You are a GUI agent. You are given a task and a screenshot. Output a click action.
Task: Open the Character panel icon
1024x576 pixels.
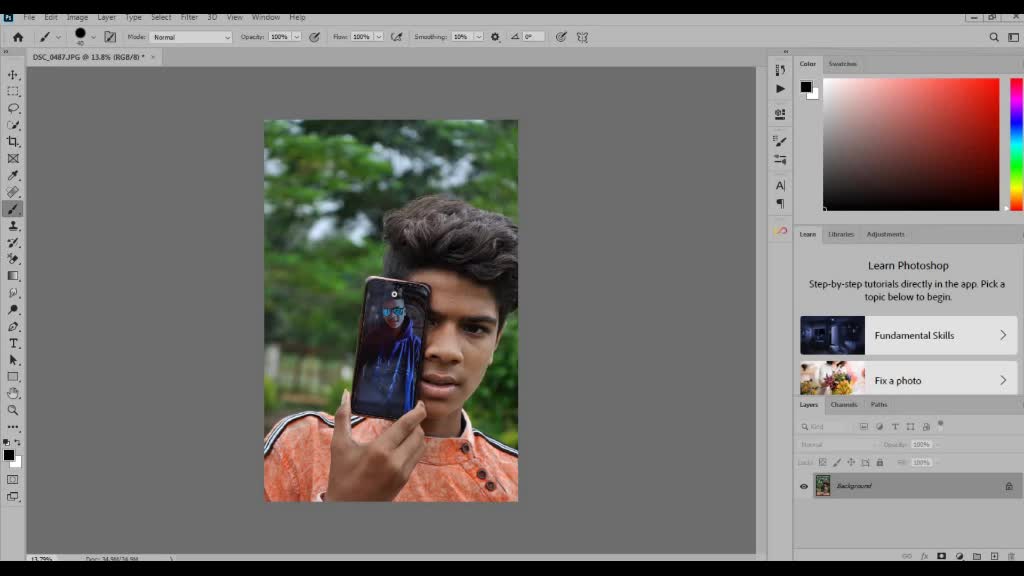click(780, 185)
